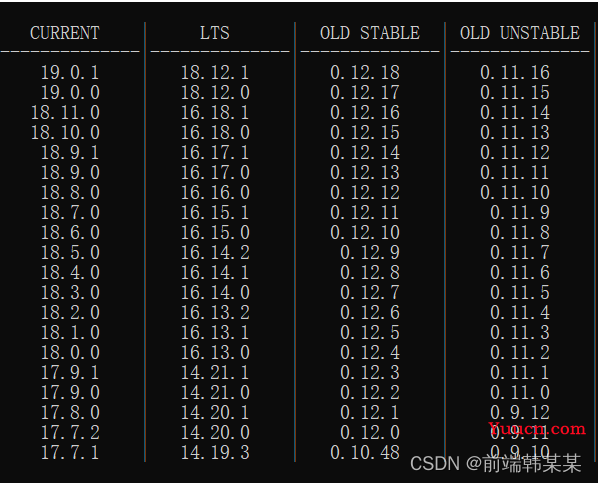Select version 18.6.0 text
Screen dimensions: 598x483
(x=70, y=232)
